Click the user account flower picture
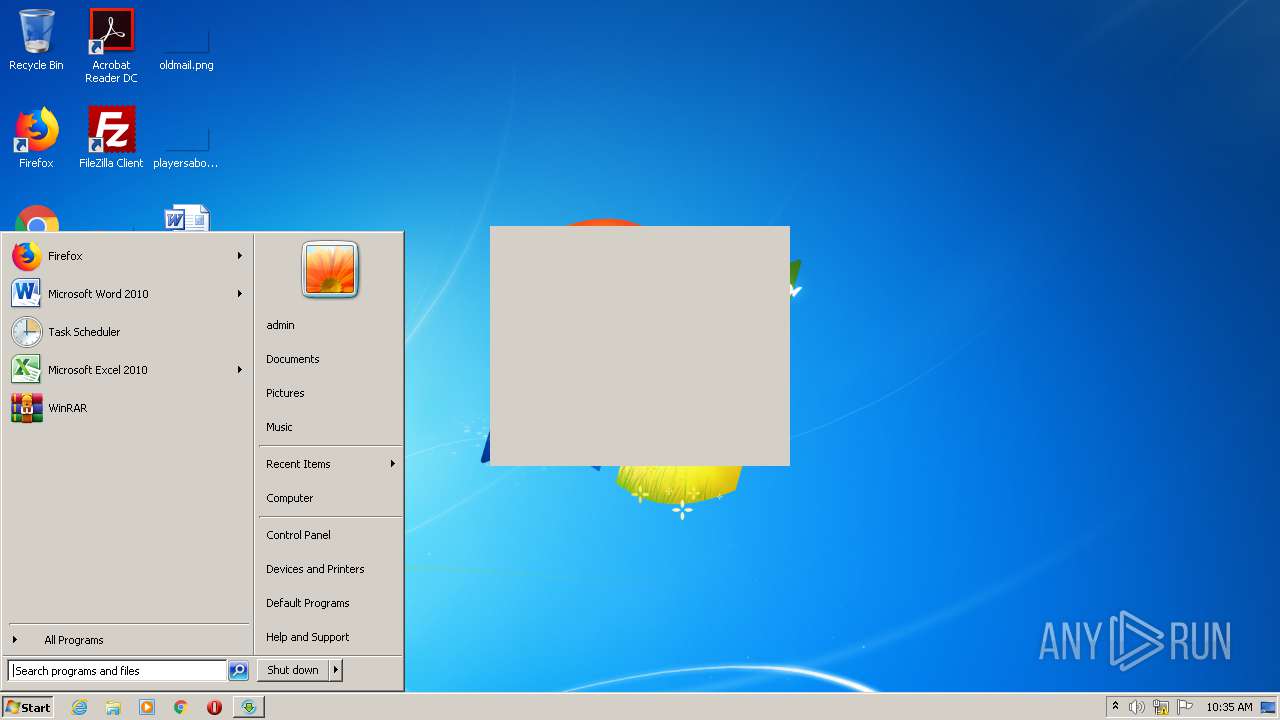The height and width of the screenshot is (720, 1280). pos(330,270)
